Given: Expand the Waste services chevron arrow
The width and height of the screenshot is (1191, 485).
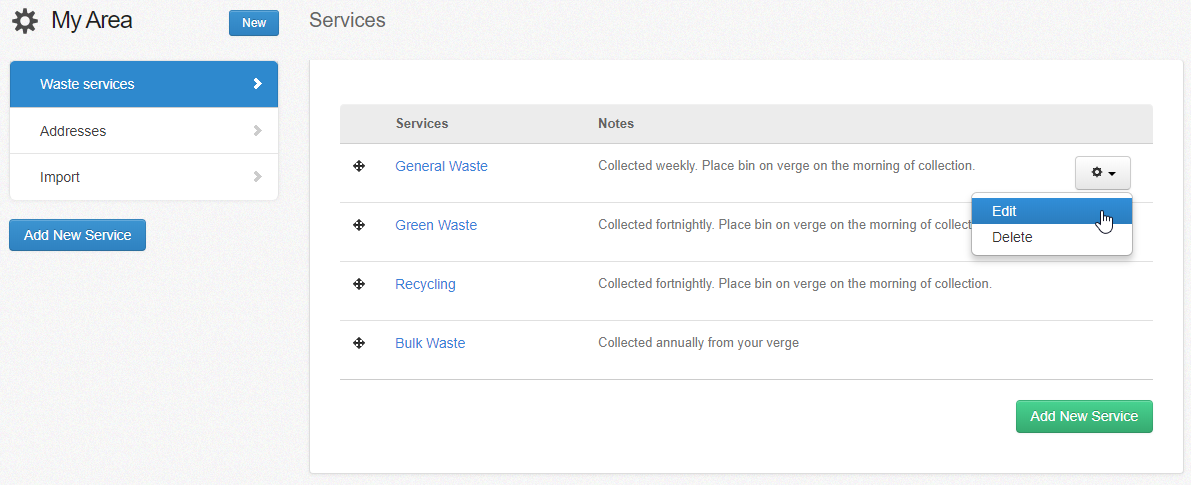Looking at the screenshot, I should (257, 84).
